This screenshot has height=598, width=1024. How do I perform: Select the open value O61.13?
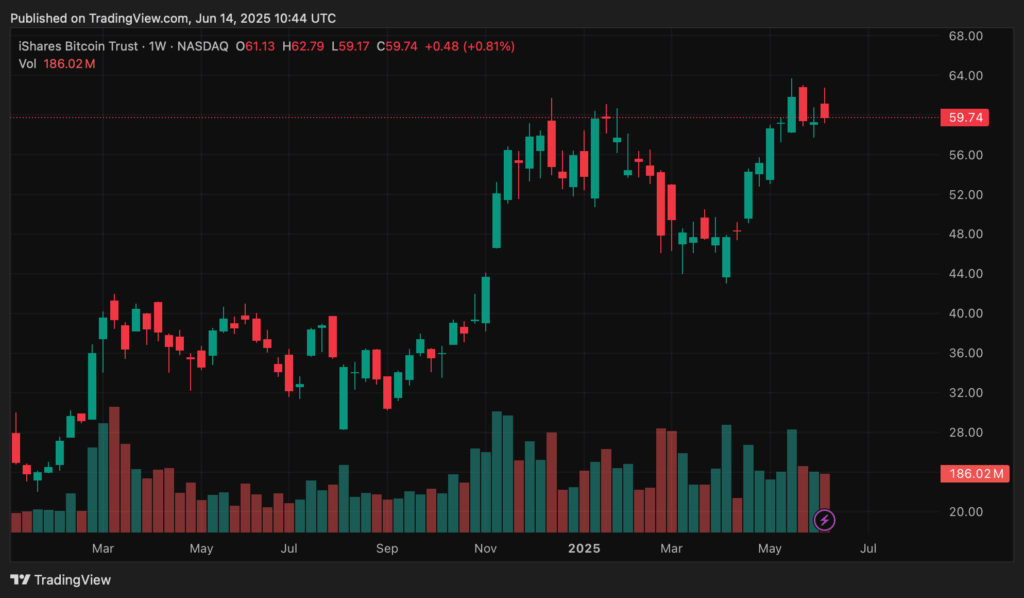pyautogui.click(x=255, y=46)
